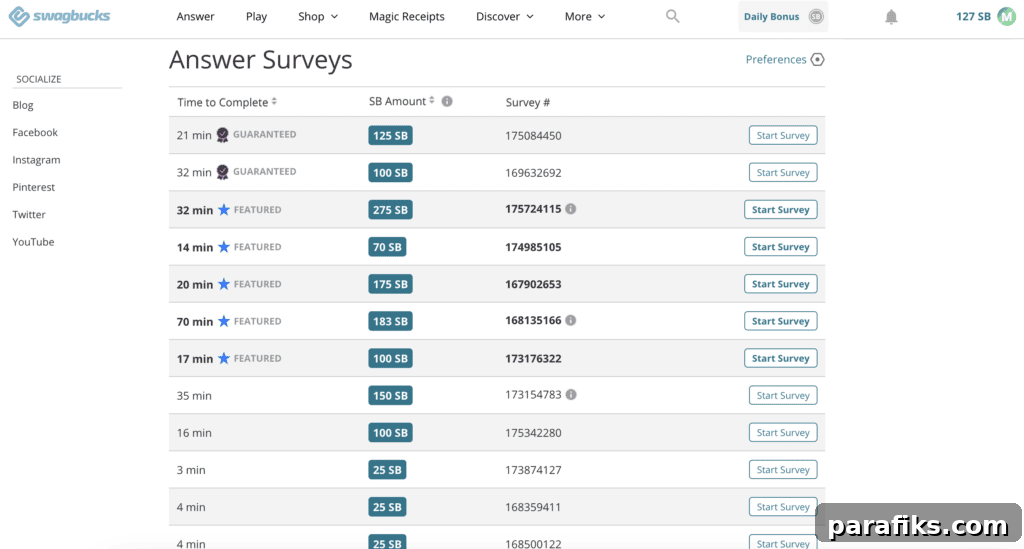
Task: Click the featured star on 14 min row
Action: (x=224, y=247)
